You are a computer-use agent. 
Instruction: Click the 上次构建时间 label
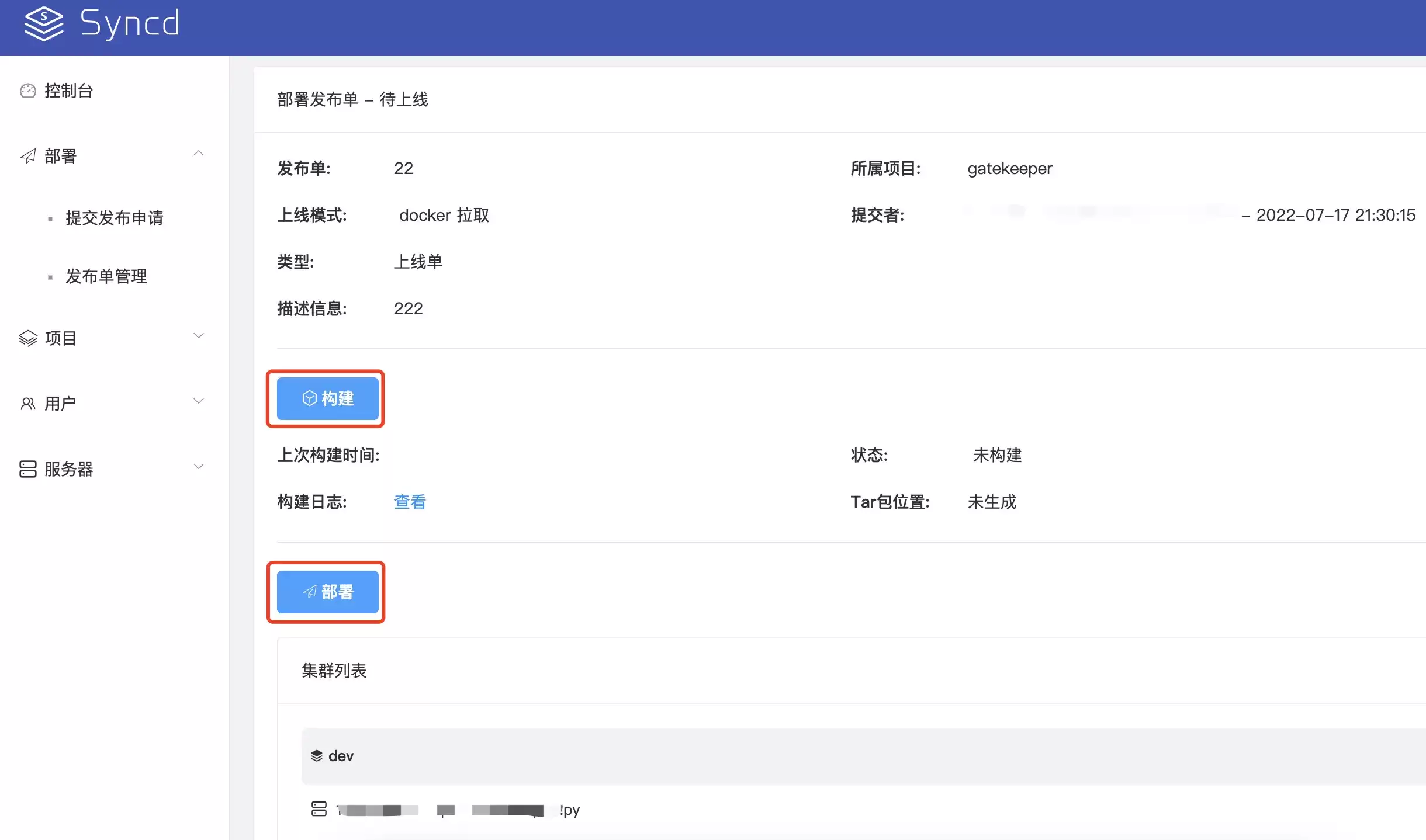tap(328, 455)
